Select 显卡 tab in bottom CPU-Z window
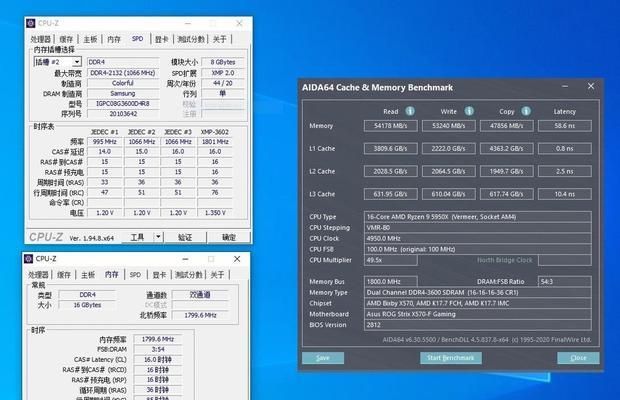Image resolution: width=620 pixels, height=400 pixels. [x=159, y=274]
